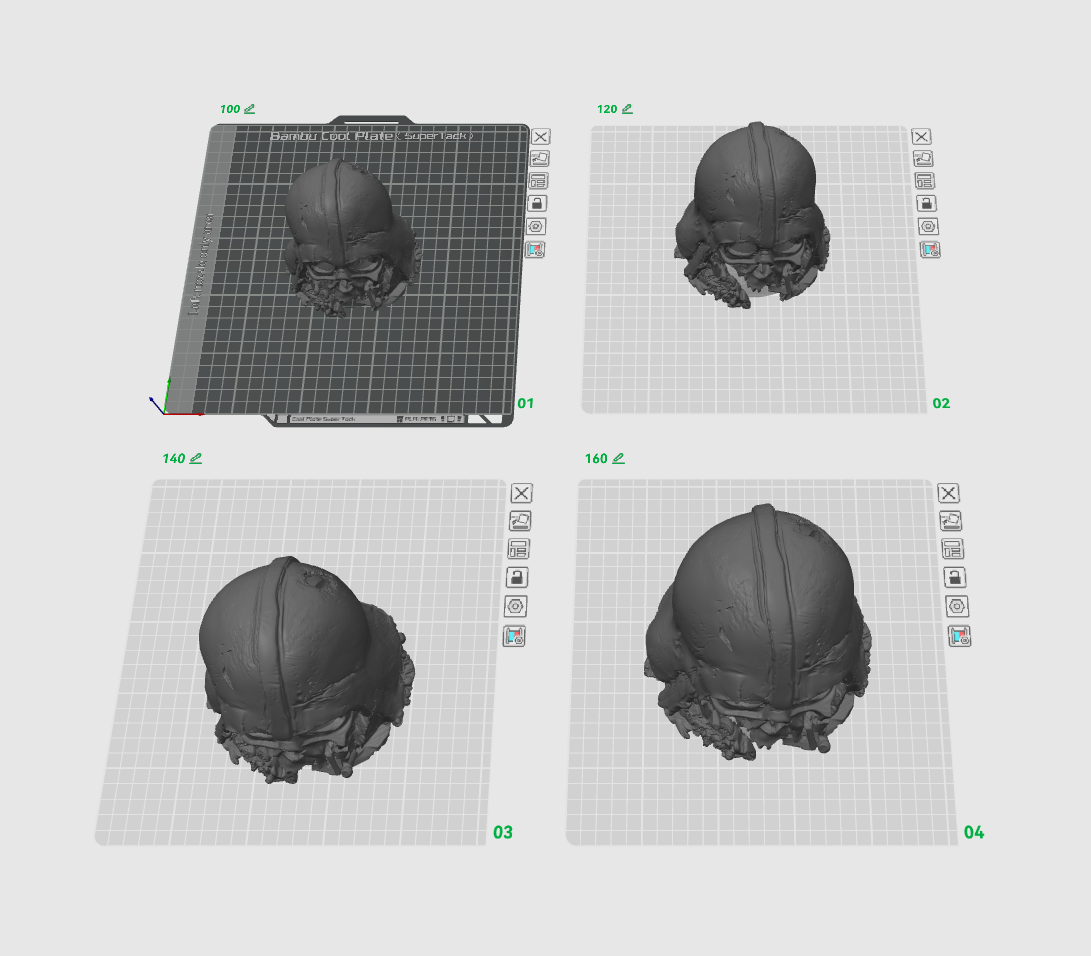Click the plate name "160"
This screenshot has height=956, width=1091.
click(596, 459)
